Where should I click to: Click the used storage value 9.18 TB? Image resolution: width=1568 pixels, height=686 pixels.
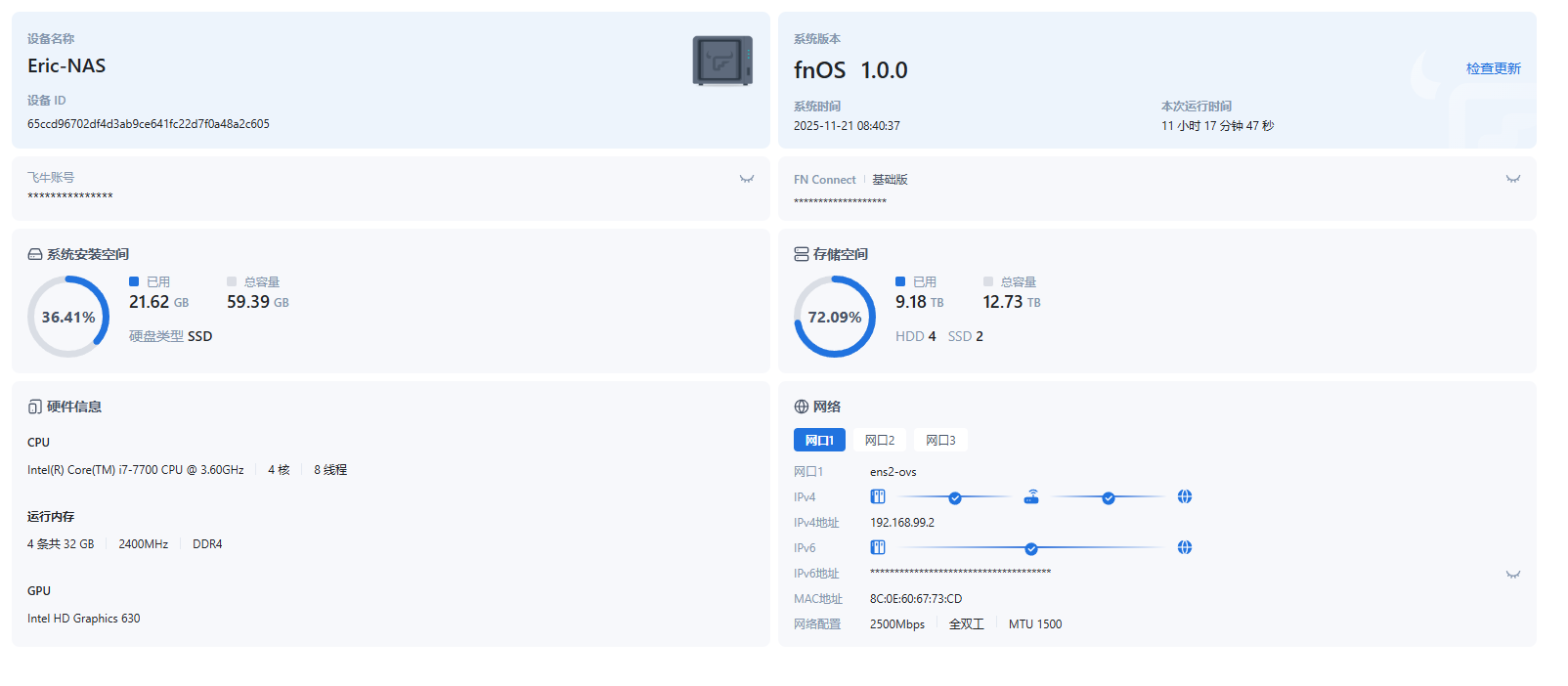click(920, 302)
